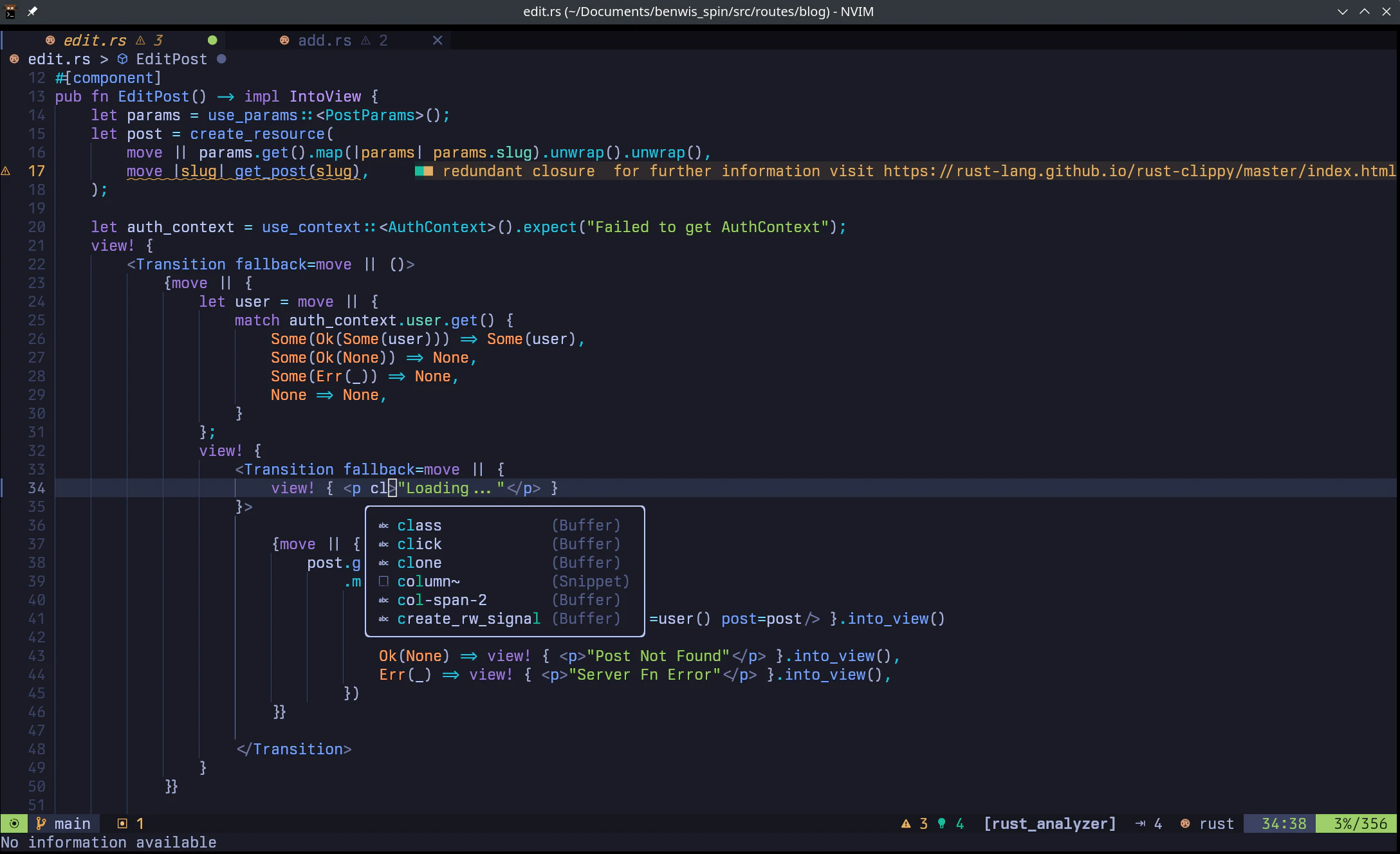The width and height of the screenshot is (1400, 854).
Task: Click the 3%/356 scroll progress indicator
Action: click(1360, 824)
